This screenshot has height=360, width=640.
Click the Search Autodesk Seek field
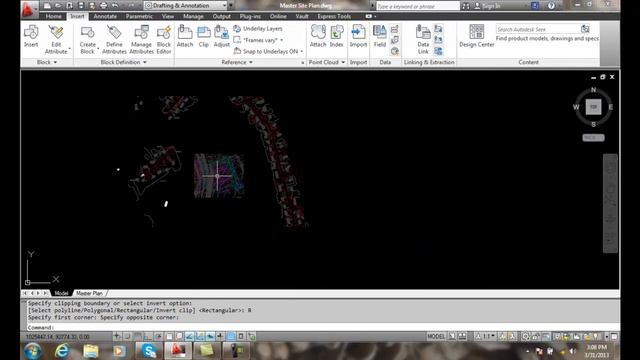(x=538, y=29)
